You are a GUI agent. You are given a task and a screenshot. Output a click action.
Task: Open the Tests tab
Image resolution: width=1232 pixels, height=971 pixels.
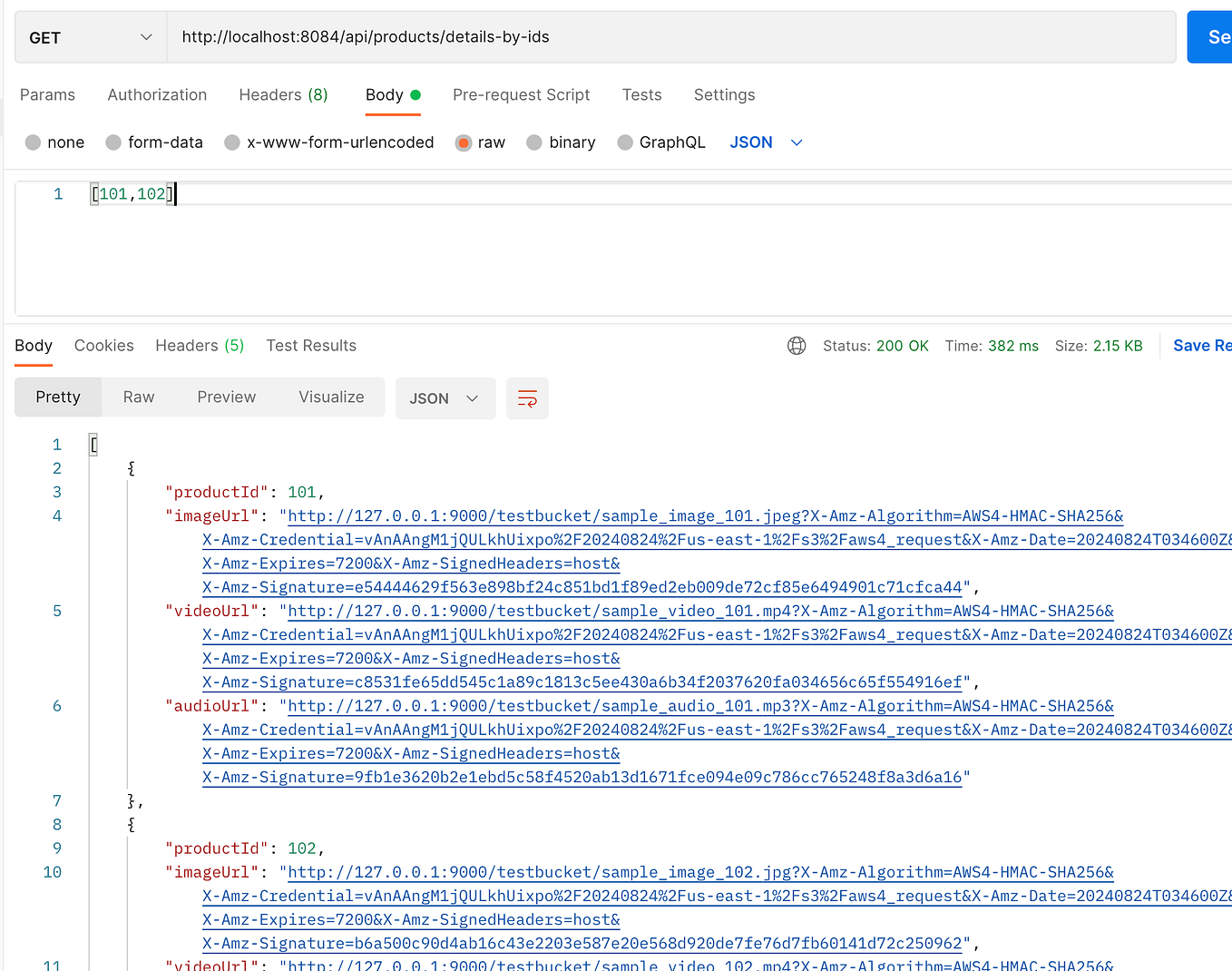pyautogui.click(x=641, y=94)
